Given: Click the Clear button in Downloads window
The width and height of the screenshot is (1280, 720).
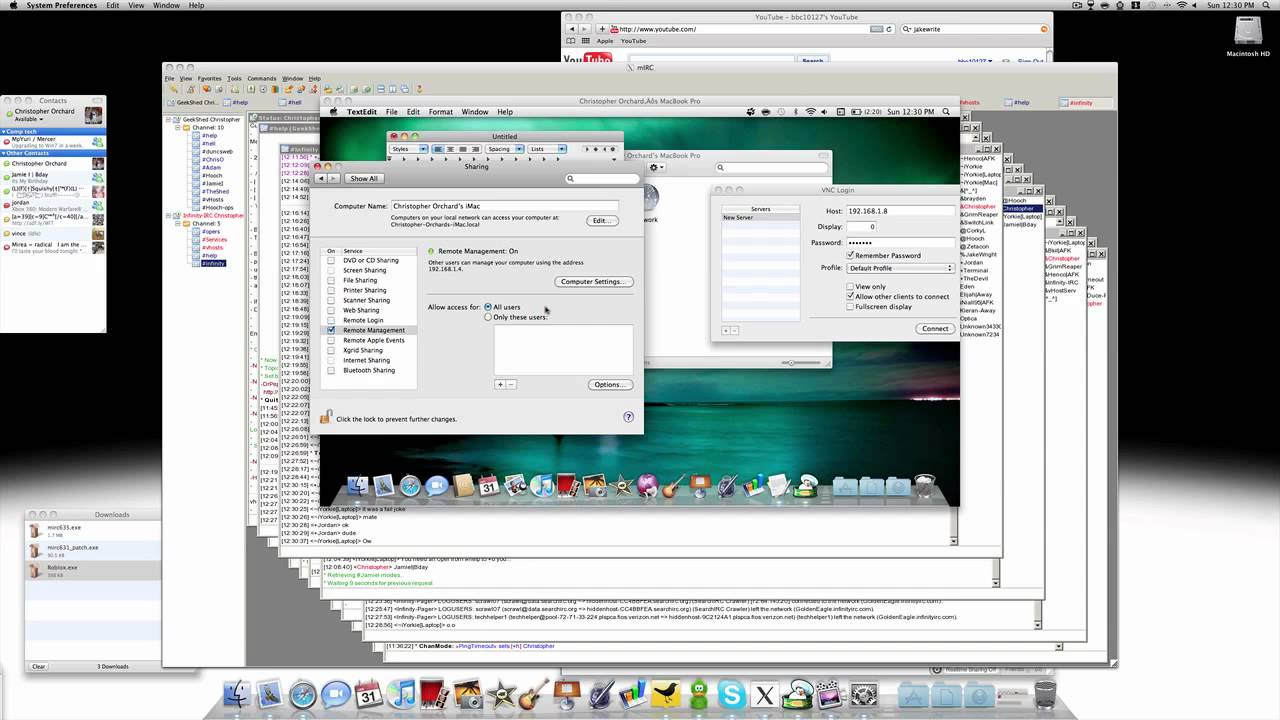Looking at the screenshot, I should (38, 666).
